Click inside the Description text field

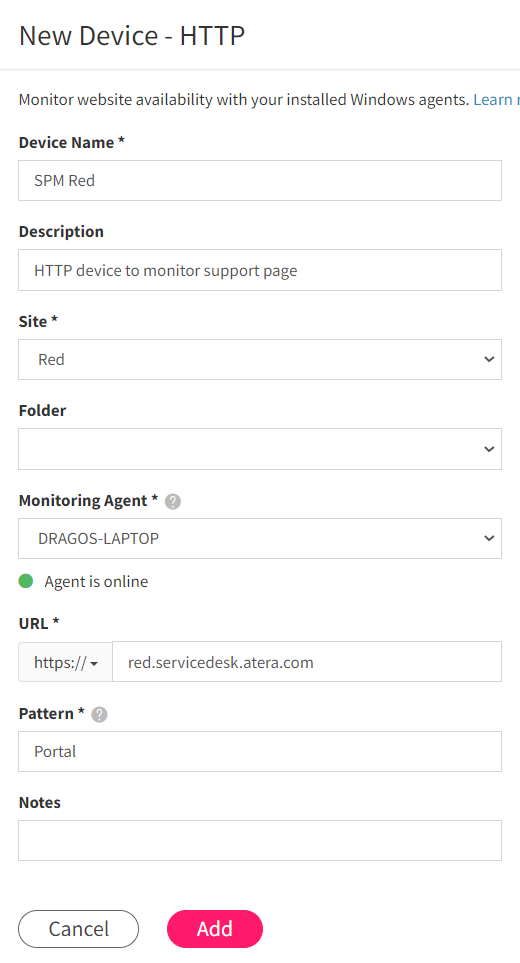click(x=260, y=270)
